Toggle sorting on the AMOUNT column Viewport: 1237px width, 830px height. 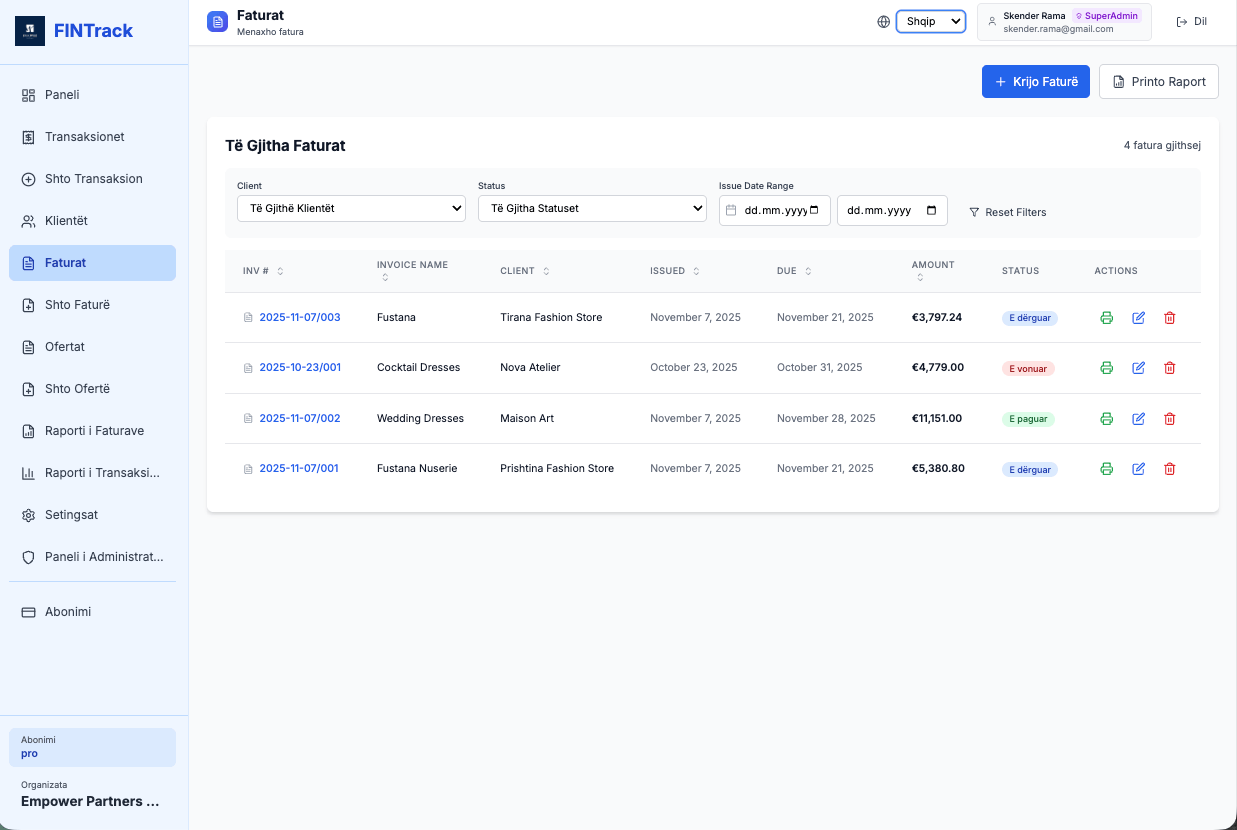click(x=933, y=270)
